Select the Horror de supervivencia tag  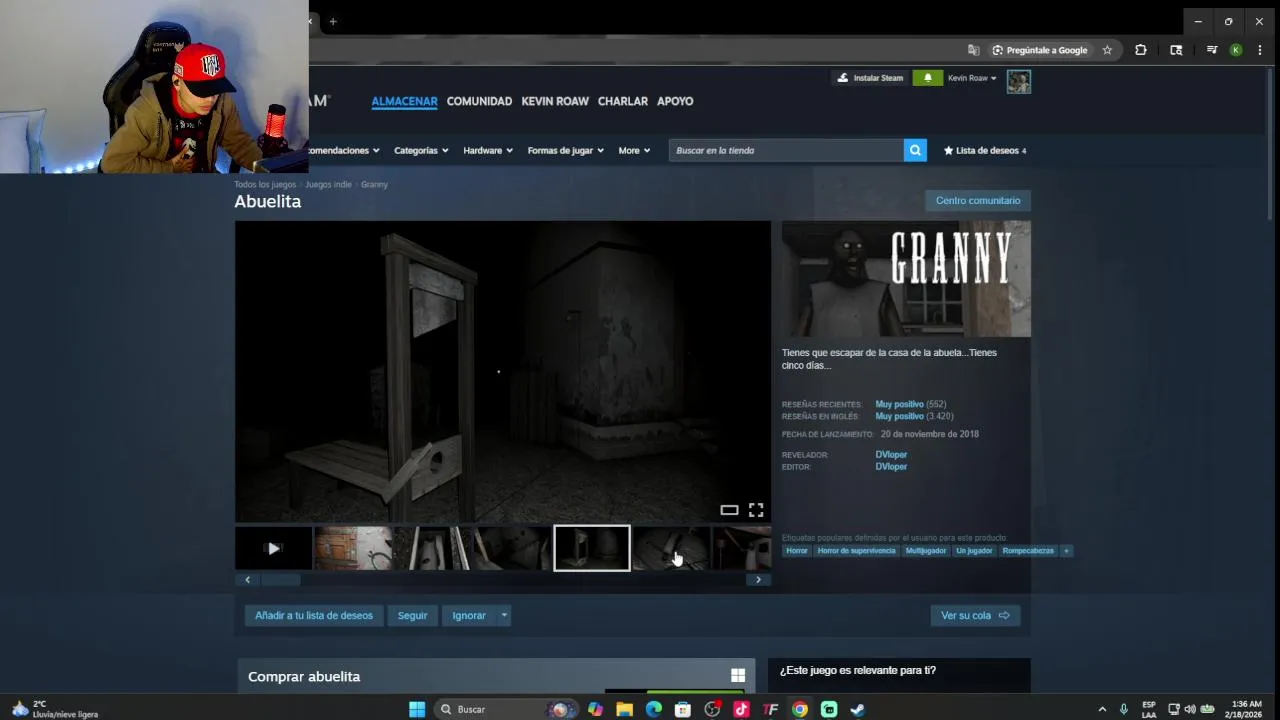[856, 551]
